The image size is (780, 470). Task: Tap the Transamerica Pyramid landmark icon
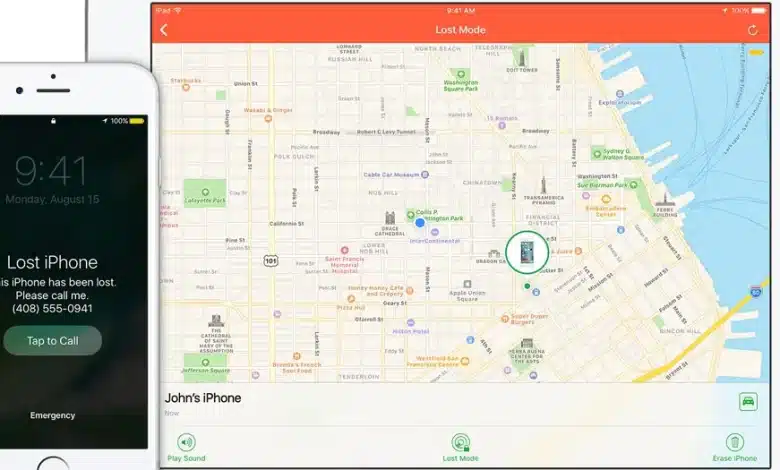543,186
